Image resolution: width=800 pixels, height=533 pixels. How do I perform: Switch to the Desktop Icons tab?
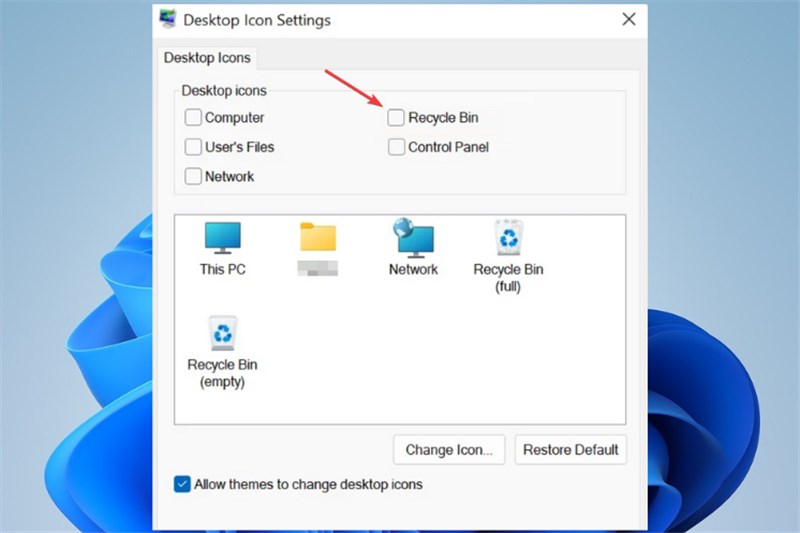[x=207, y=58]
